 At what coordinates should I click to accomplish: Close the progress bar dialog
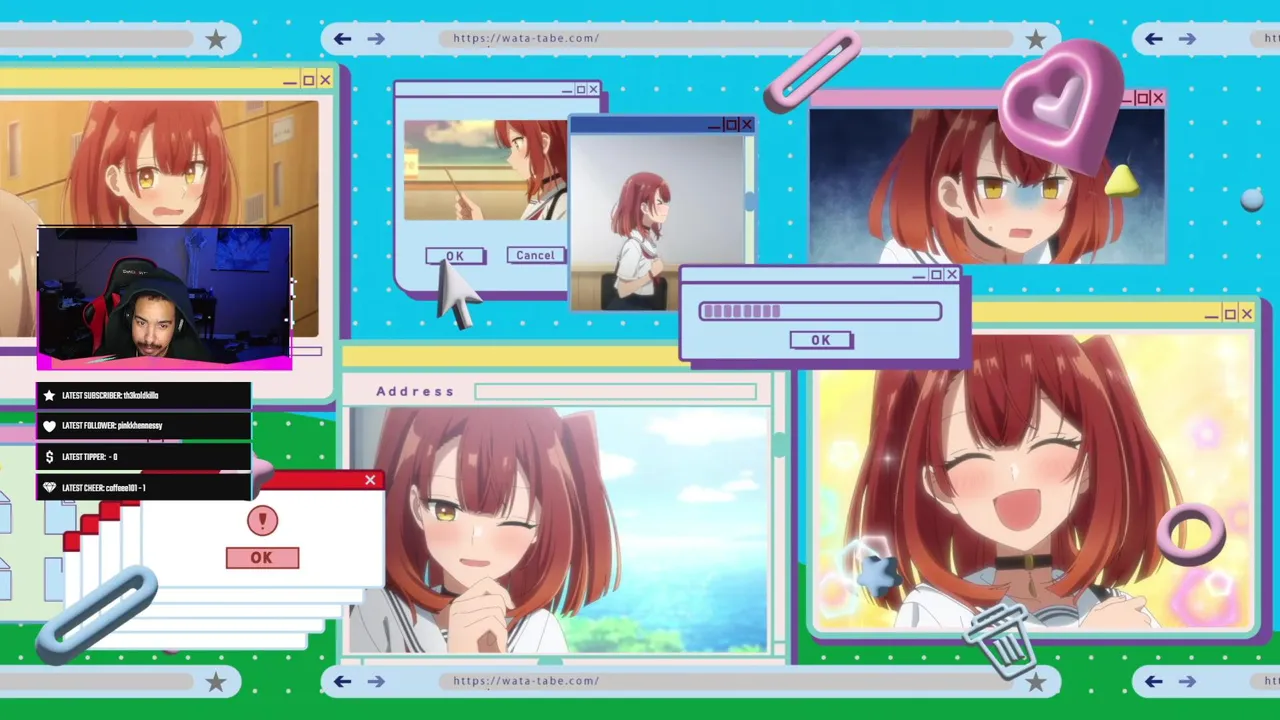[x=951, y=274]
